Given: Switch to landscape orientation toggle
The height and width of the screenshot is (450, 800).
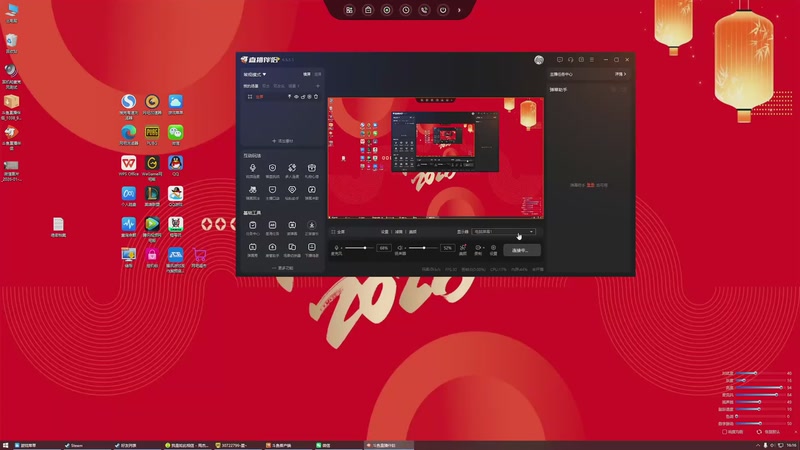Looking at the screenshot, I should tap(307, 74).
